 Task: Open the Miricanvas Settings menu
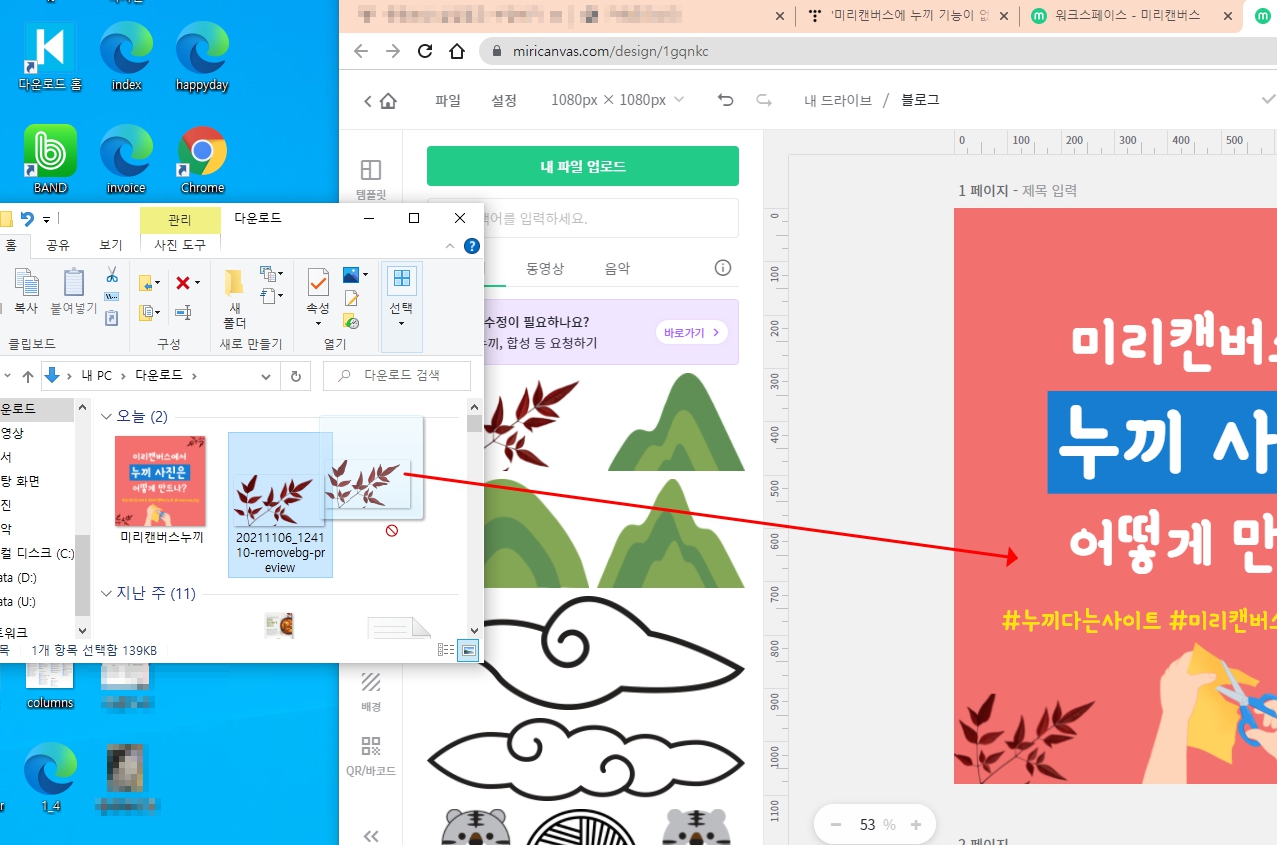(x=504, y=100)
